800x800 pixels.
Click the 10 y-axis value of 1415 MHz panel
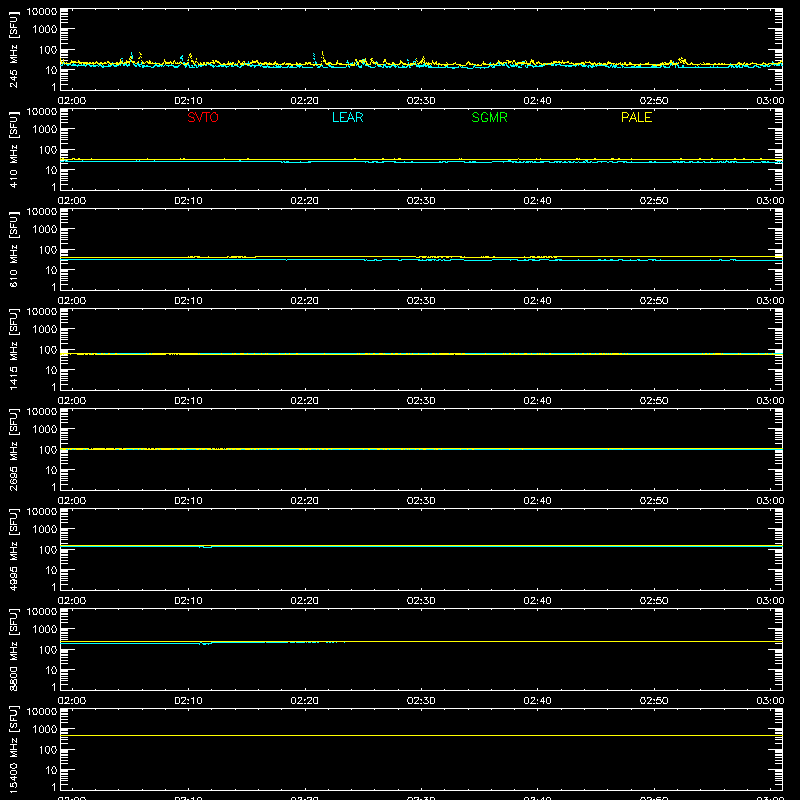51,370
